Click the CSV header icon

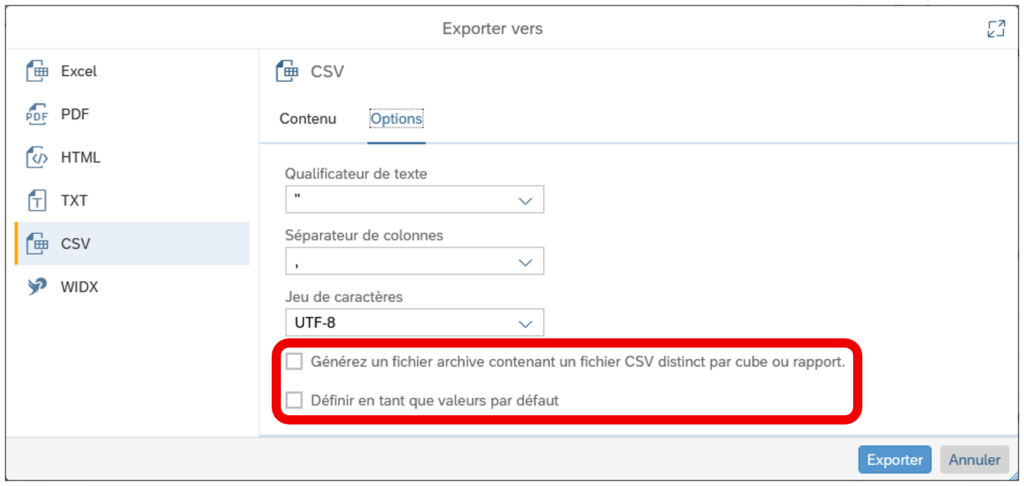[287, 71]
